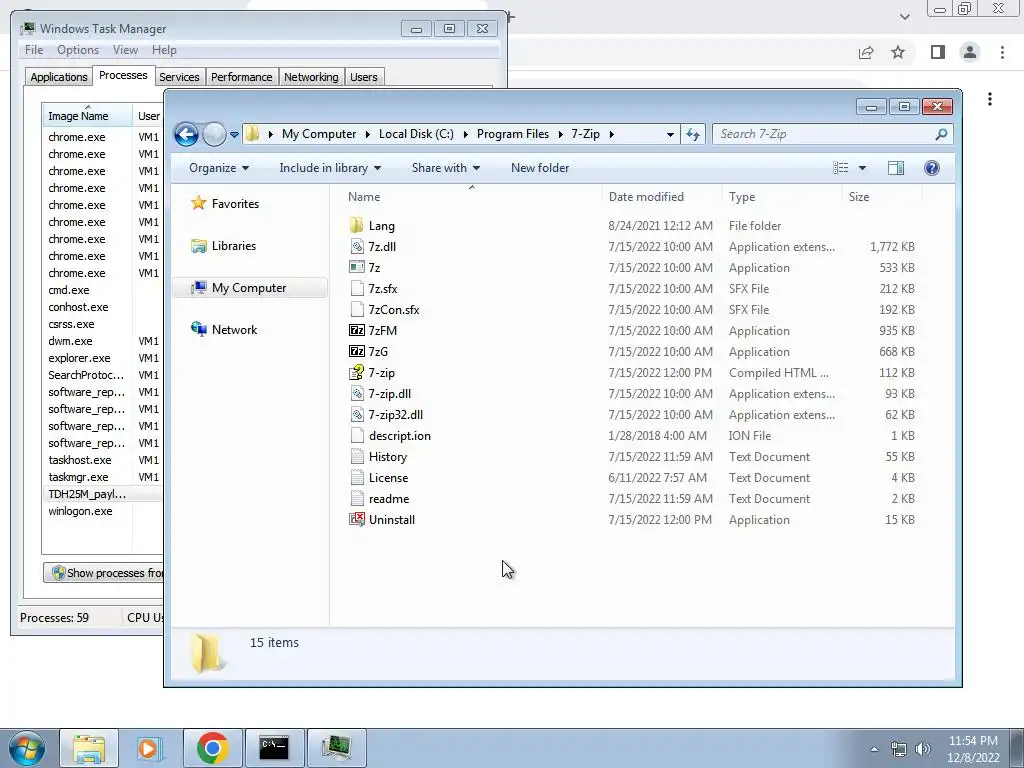Select Favorites in navigation pane
Viewport: 1024px width, 768px height.
click(225, 204)
